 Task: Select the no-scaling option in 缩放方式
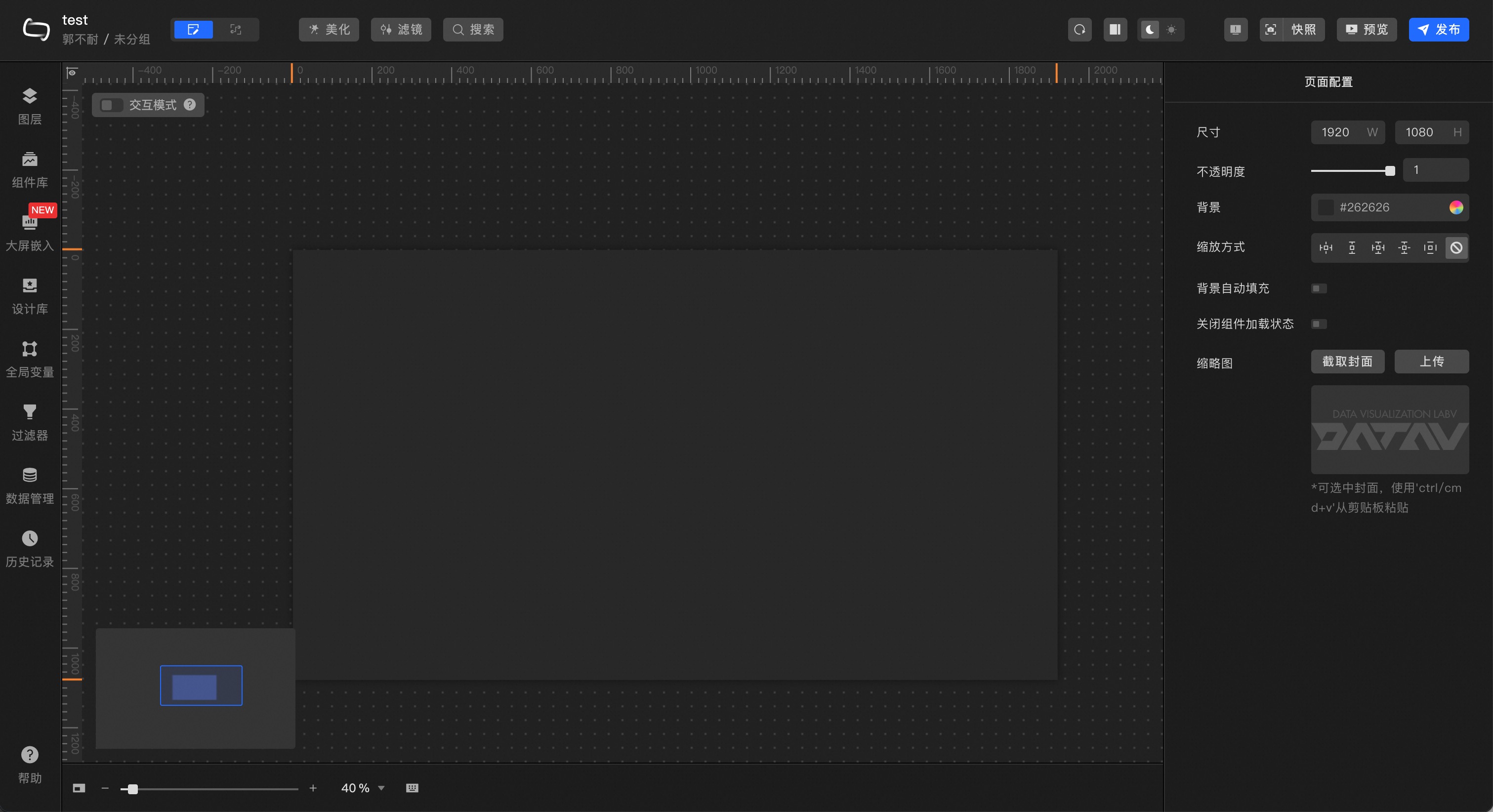[1456, 247]
